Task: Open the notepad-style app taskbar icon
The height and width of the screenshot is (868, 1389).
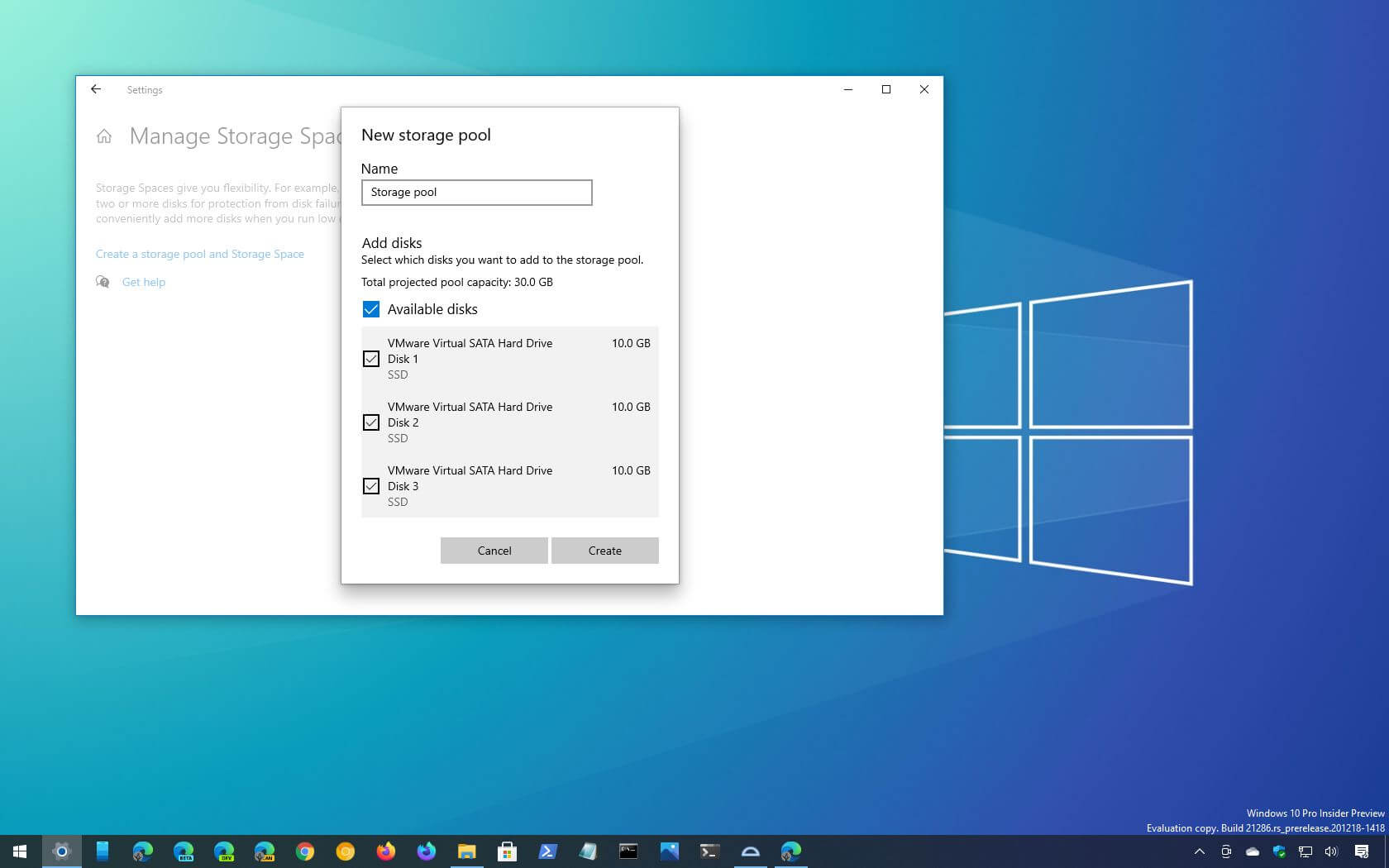Action: pyautogui.click(x=588, y=851)
